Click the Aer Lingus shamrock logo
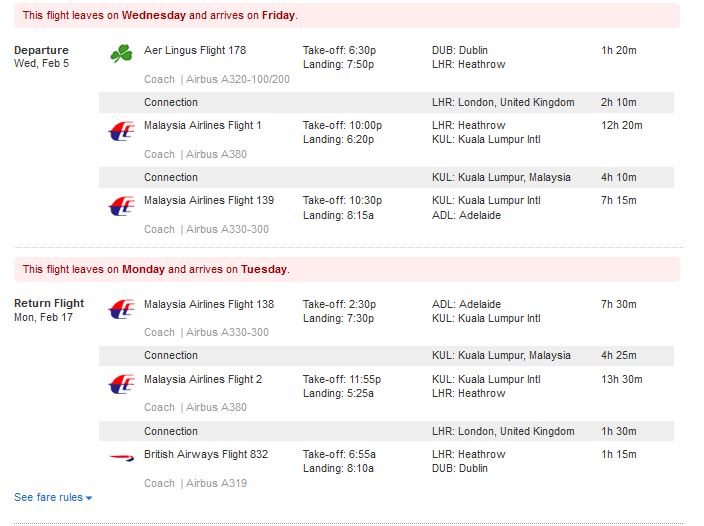The image size is (704, 526). click(121, 53)
